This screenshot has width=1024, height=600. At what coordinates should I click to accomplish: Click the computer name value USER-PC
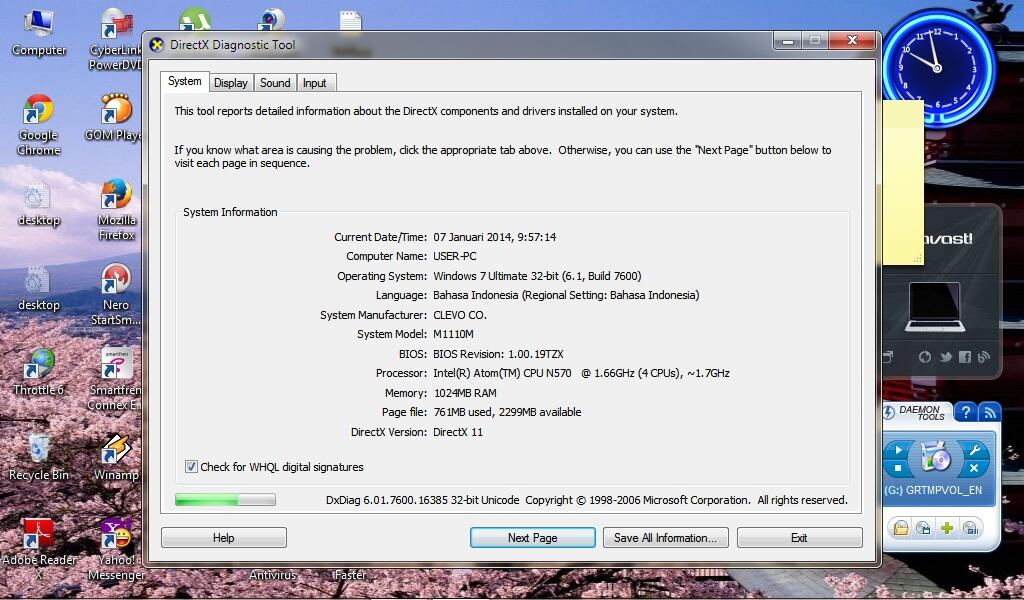coord(455,257)
